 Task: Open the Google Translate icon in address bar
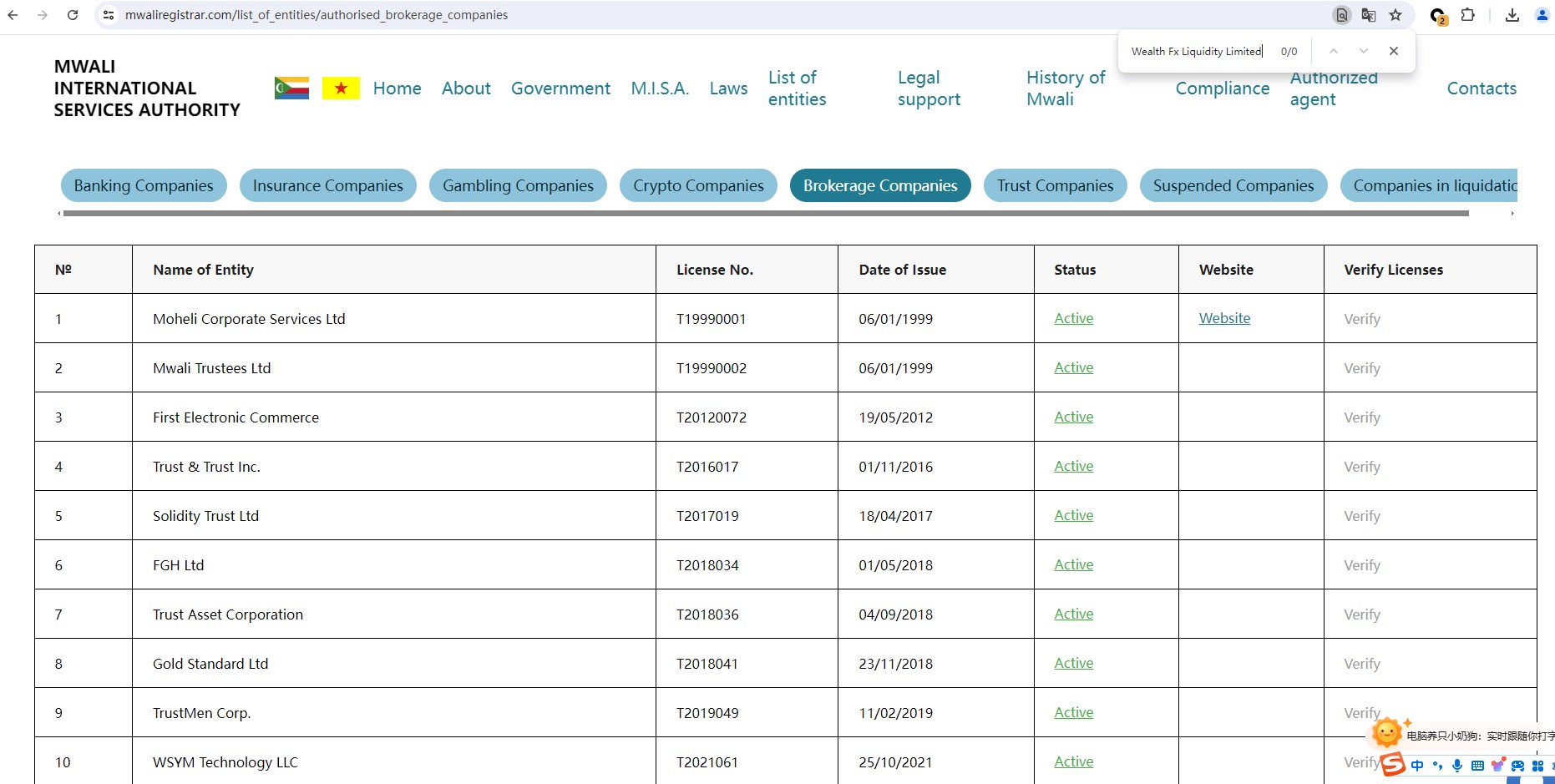point(1368,15)
